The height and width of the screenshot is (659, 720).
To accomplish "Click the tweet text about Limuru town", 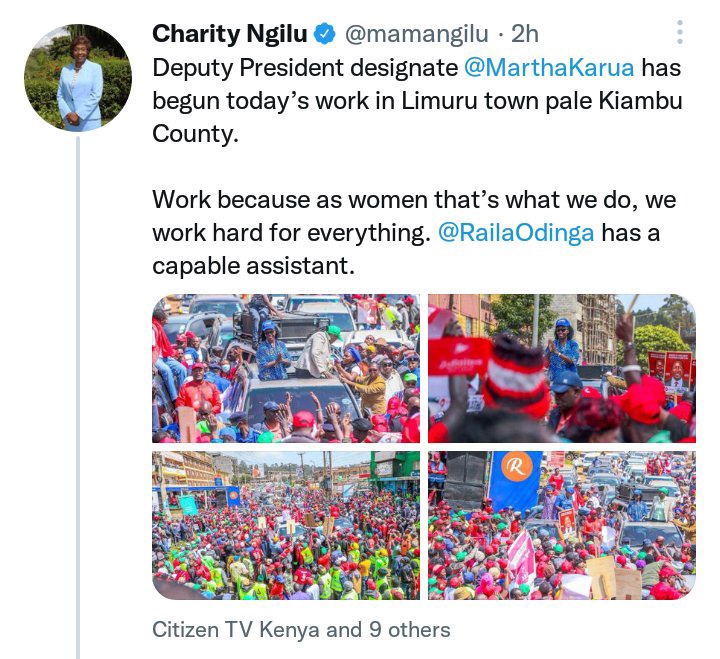I will (x=417, y=101).
